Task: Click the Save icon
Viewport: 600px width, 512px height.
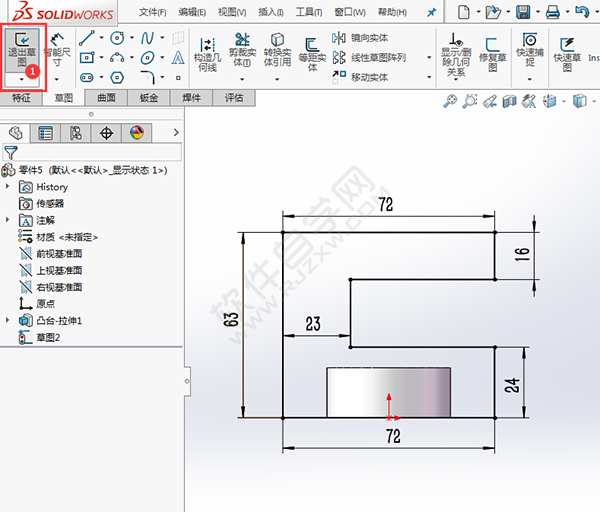Action: click(523, 12)
